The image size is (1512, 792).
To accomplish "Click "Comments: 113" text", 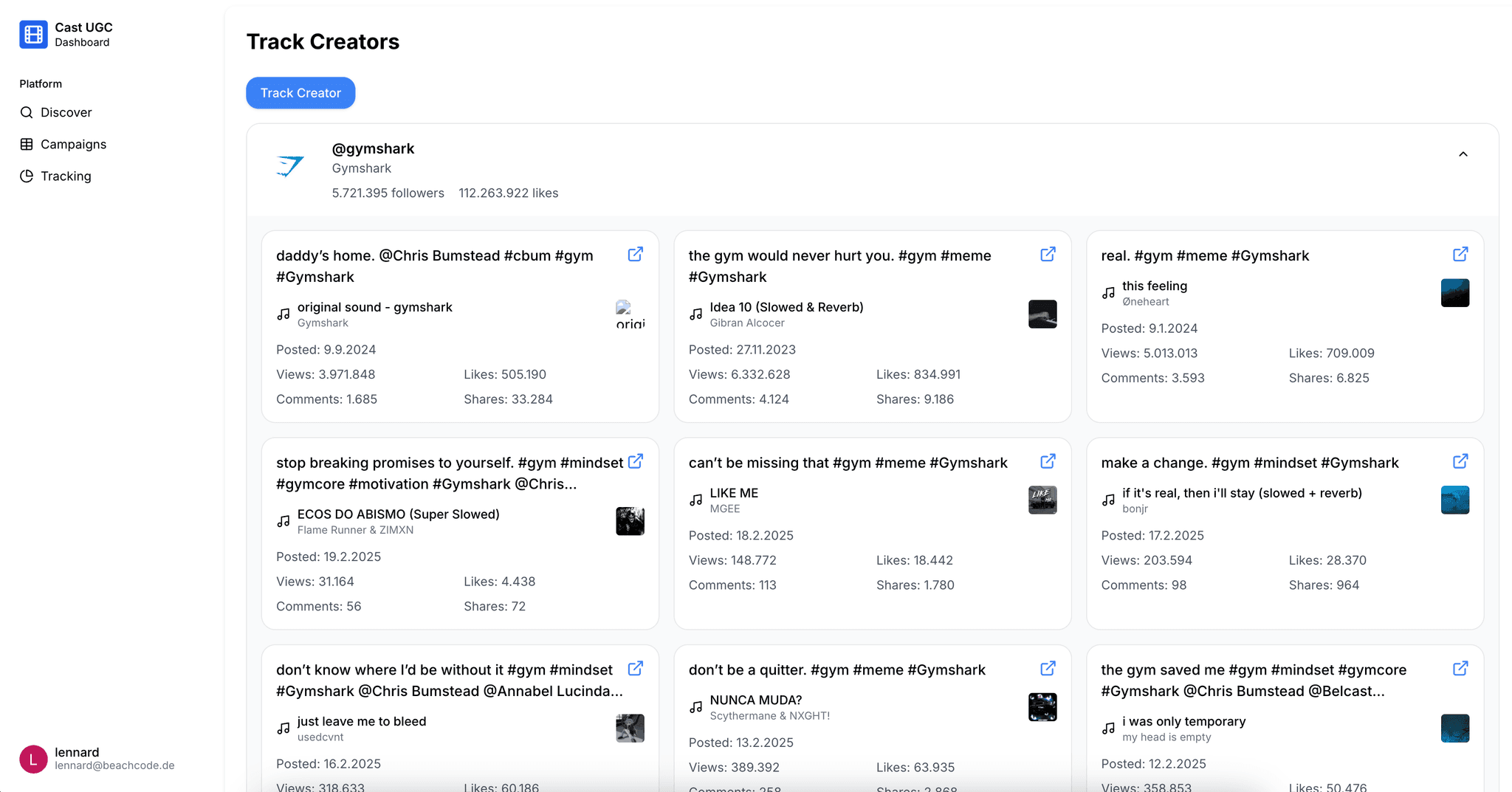I will tap(732, 585).
